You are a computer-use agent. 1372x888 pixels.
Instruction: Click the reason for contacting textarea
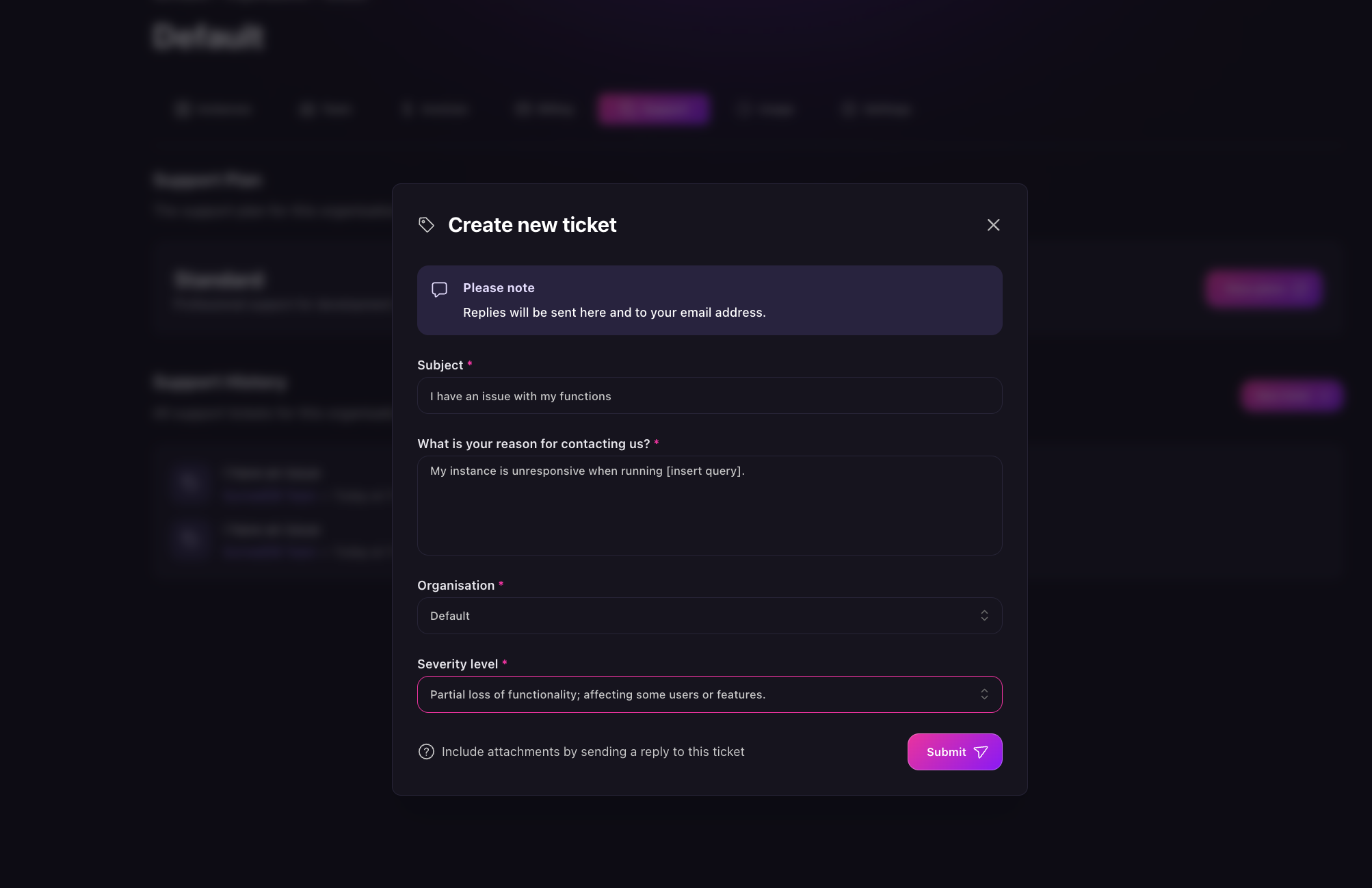[709, 506]
